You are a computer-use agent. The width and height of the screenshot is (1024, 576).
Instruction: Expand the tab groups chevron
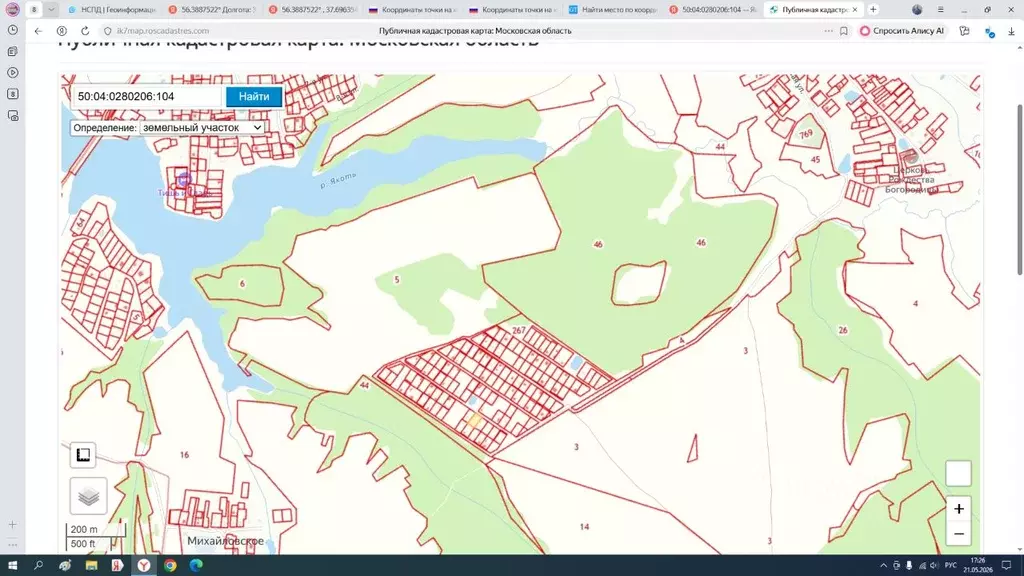51,10
